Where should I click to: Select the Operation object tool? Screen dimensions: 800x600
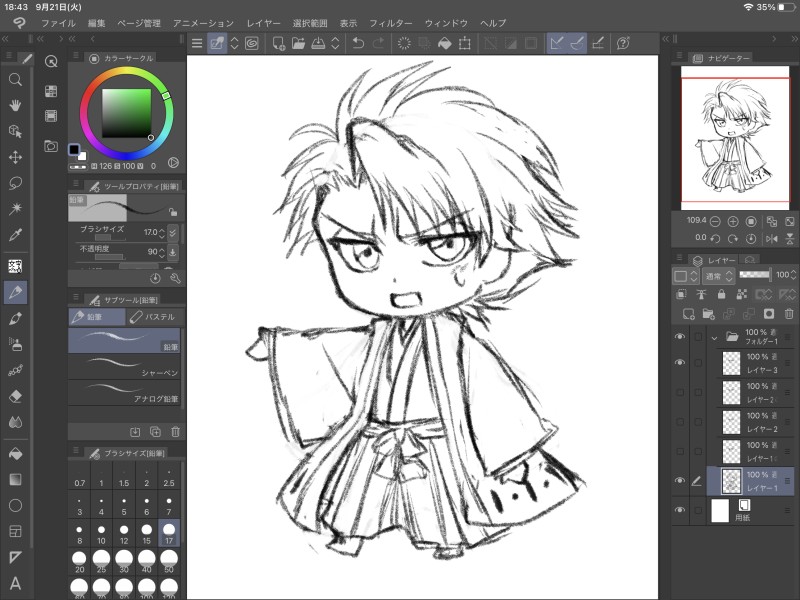coord(15,131)
